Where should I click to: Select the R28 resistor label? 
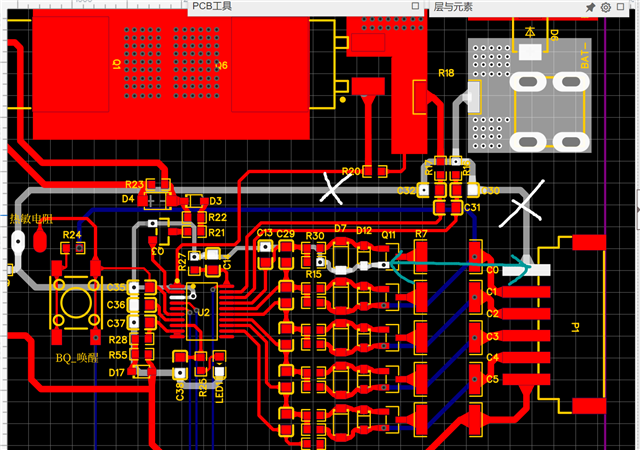click(x=118, y=340)
